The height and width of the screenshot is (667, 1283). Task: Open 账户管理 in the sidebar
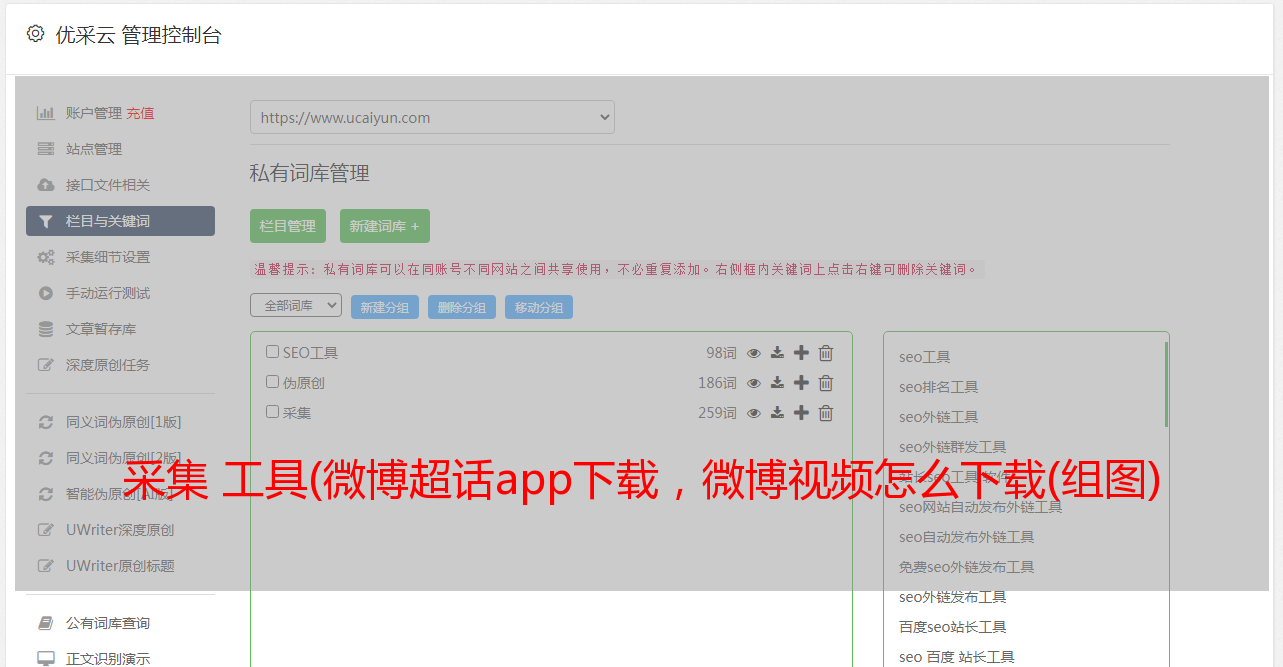(x=94, y=113)
